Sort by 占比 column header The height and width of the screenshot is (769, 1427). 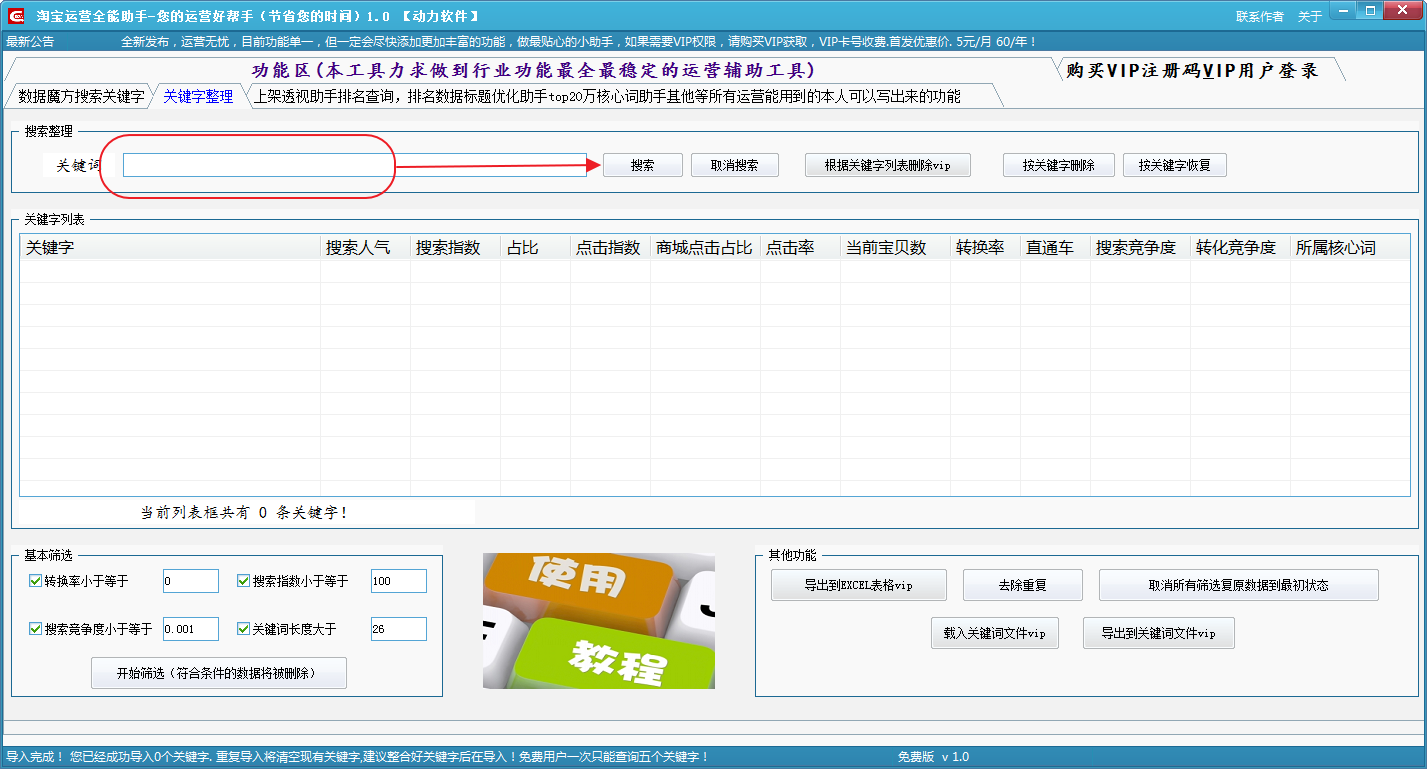coord(535,248)
